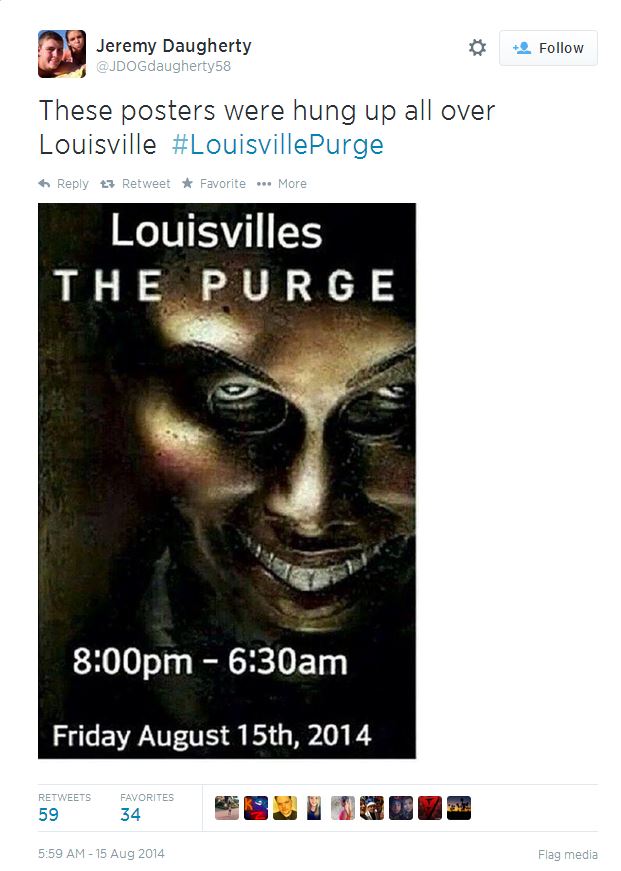This screenshot has width=621, height=871.
Task: Open the #LouisvillePurge hashtag link
Action: (278, 145)
